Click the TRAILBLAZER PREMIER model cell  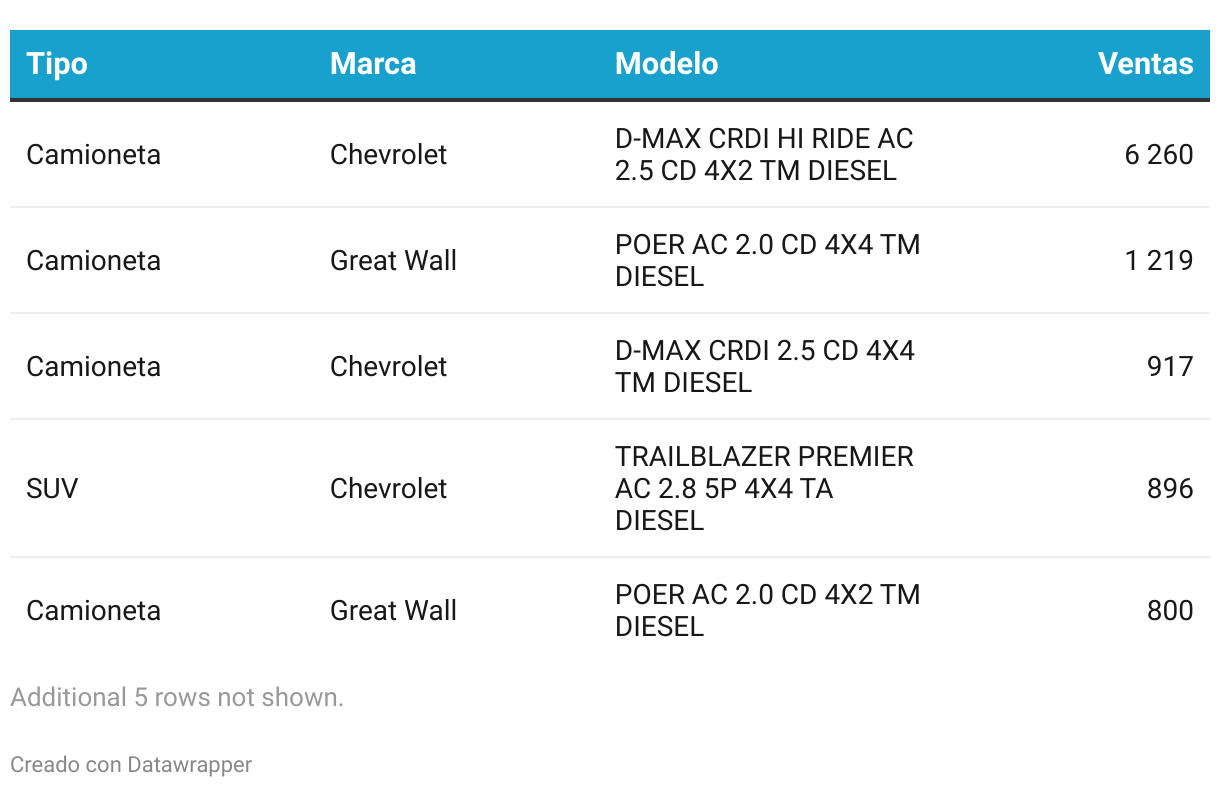(x=764, y=488)
